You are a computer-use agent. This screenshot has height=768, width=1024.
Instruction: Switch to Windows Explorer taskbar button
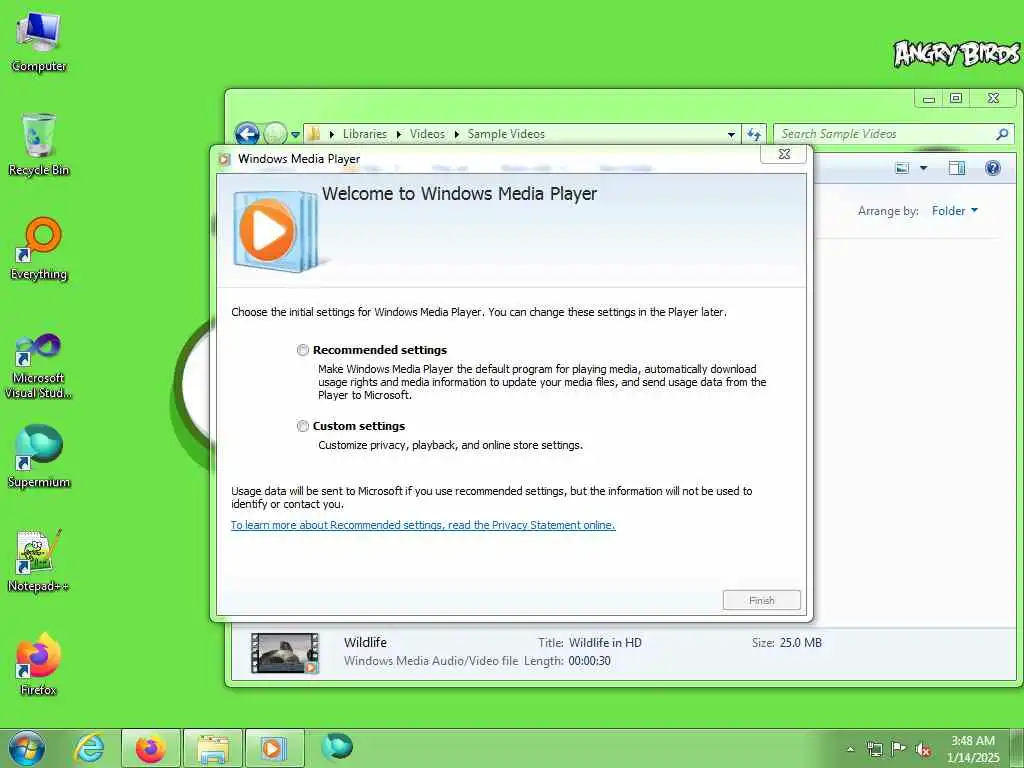pos(213,748)
